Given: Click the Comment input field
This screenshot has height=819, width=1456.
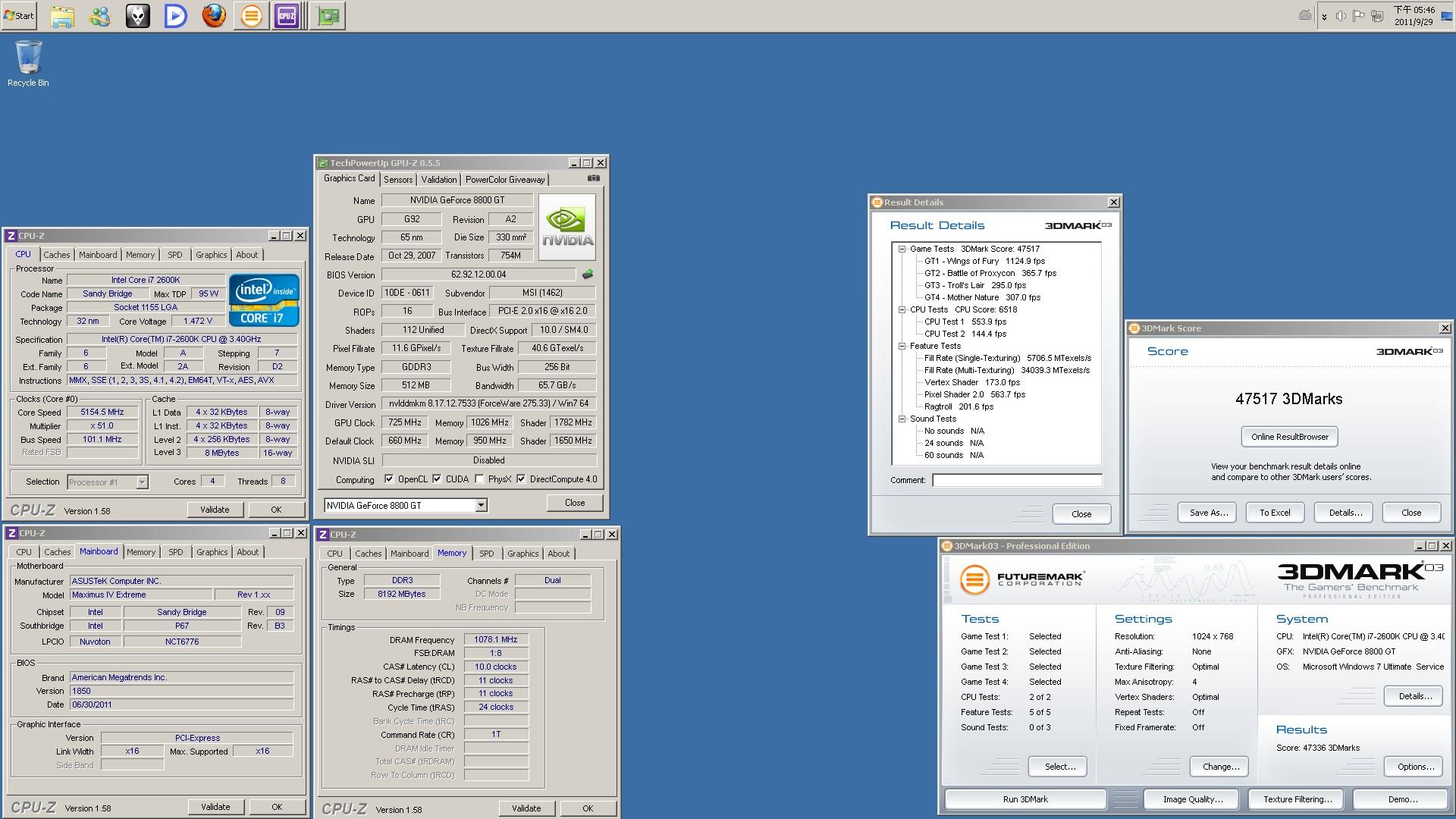Looking at the screenshot, I should (1017, 480).
